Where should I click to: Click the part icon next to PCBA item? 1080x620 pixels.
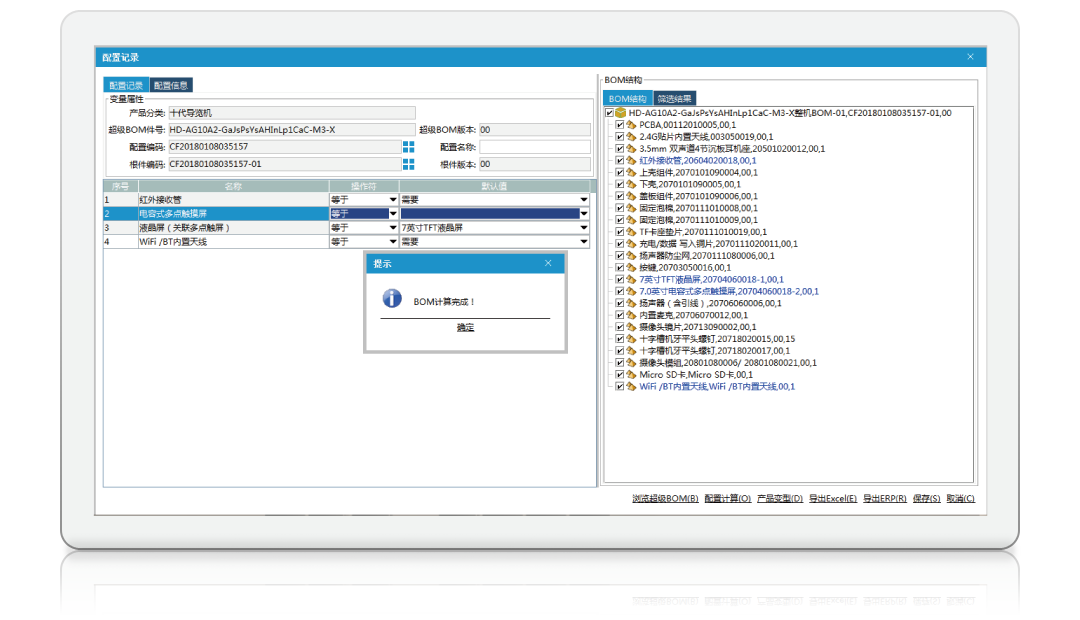[632, 125]
